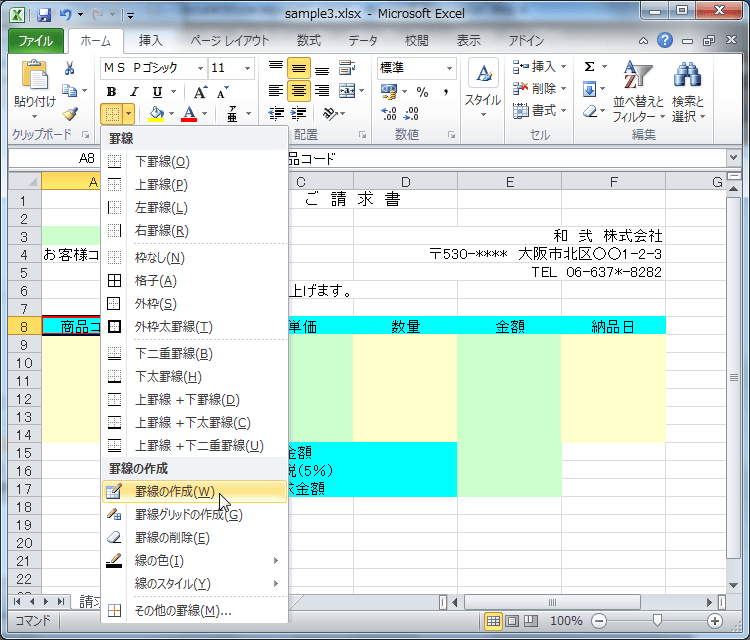Expand the 線の色 submenu arrow
The image size is (750, 640).
276,560
